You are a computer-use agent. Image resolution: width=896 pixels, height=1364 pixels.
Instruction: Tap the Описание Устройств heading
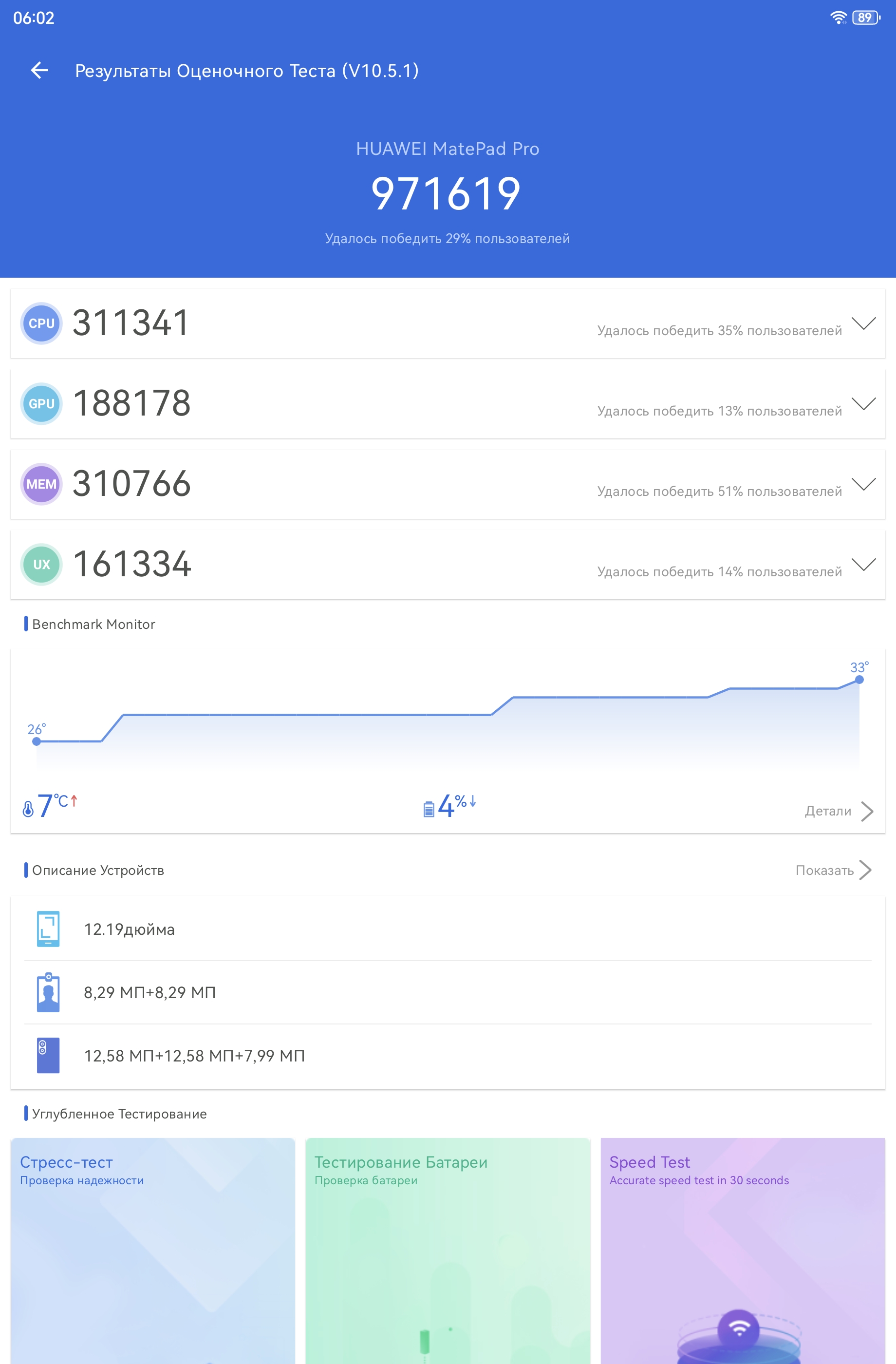coord(98,870)
